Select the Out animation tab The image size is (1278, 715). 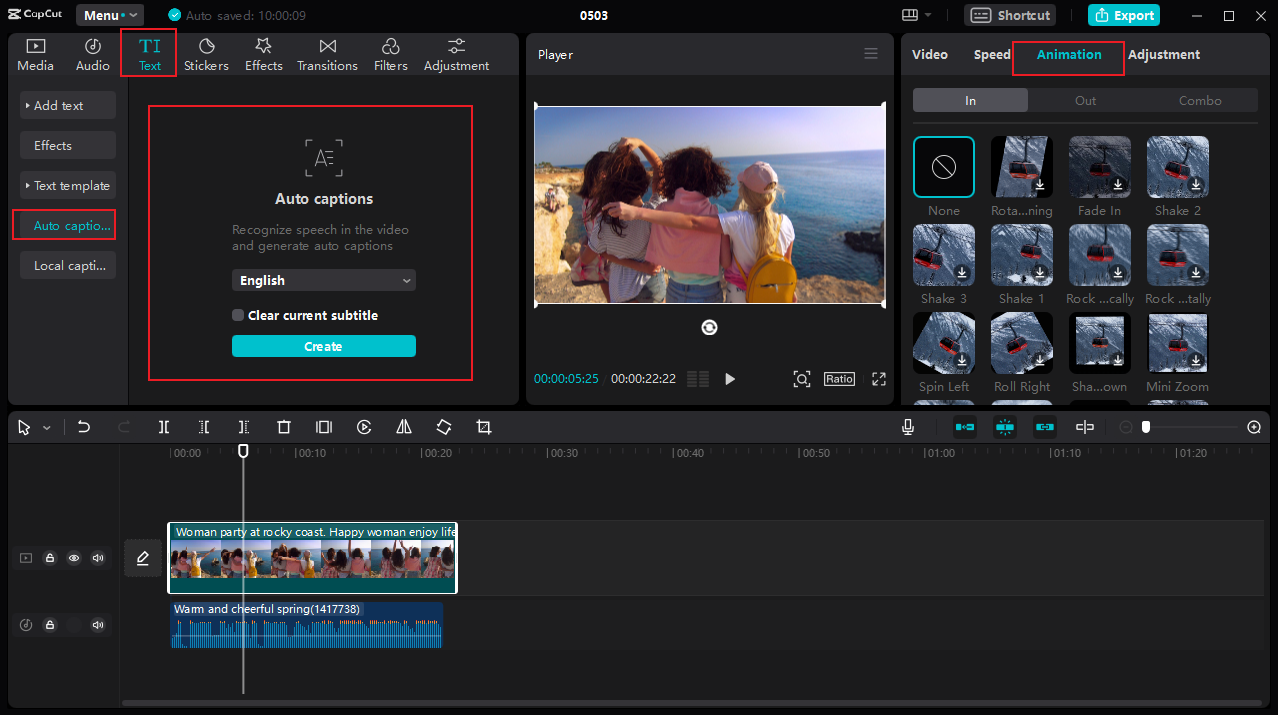(1086, 100)
